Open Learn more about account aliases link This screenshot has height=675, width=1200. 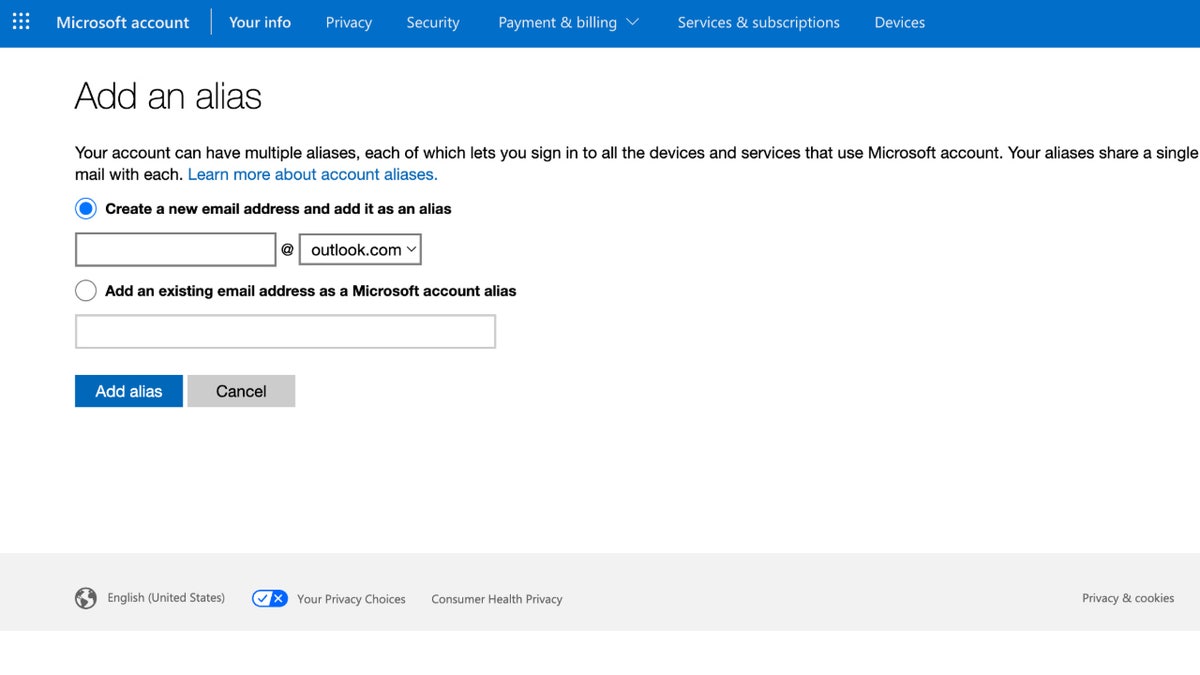click(312, 174)
